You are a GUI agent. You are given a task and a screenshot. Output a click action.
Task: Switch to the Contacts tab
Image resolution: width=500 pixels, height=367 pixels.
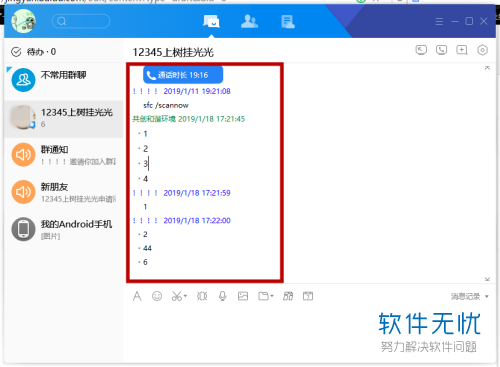(249, 22)
